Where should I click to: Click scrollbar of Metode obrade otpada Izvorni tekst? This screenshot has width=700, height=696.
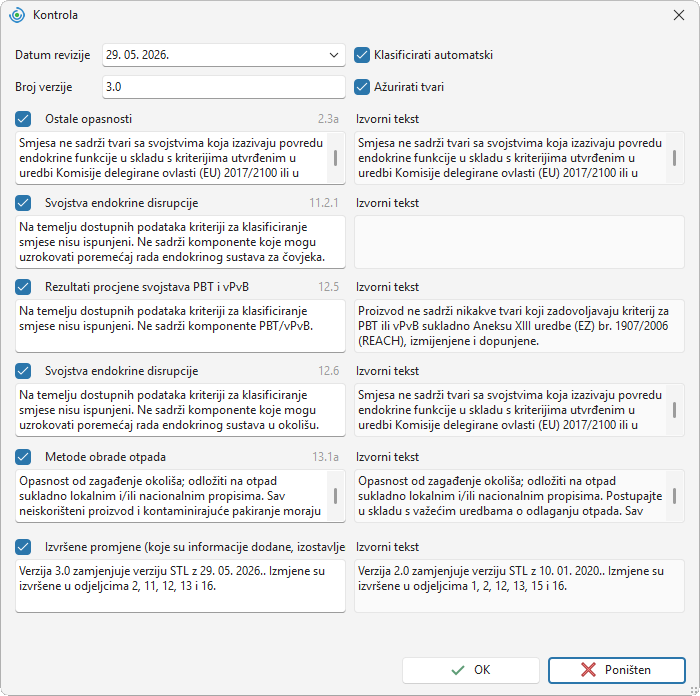point(674,496)
